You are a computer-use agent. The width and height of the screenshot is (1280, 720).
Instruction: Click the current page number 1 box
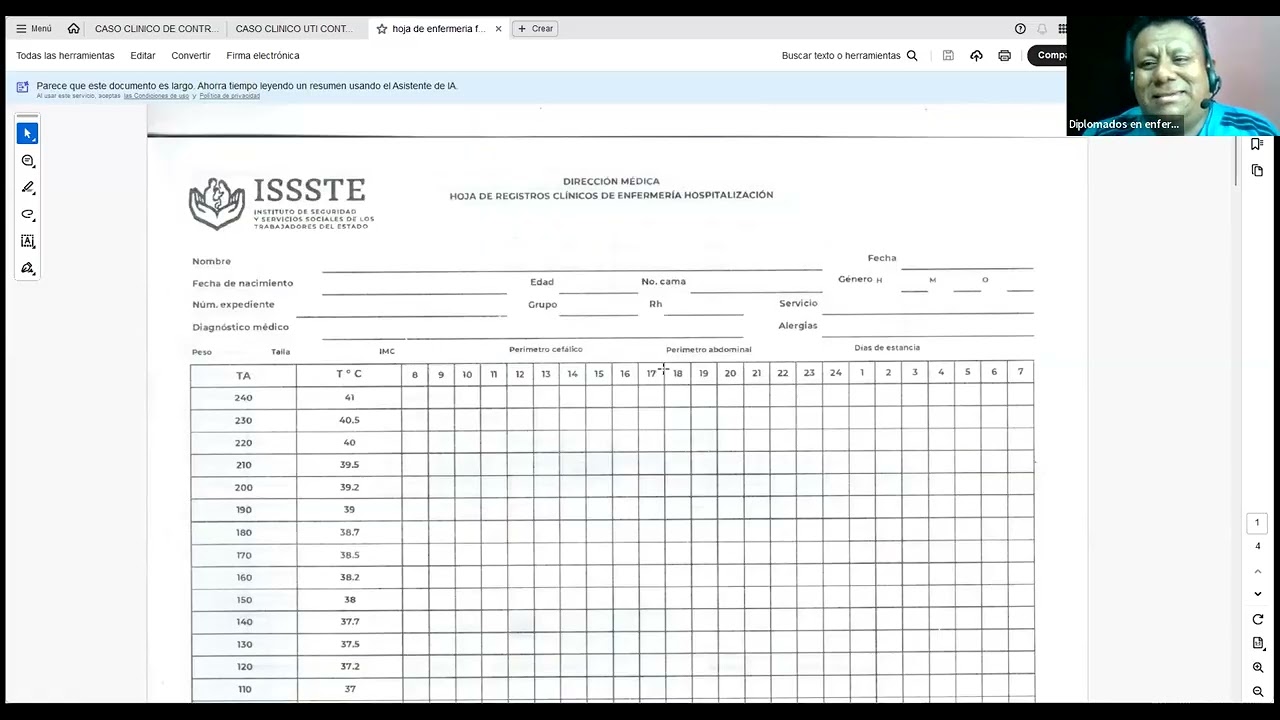1258,523
